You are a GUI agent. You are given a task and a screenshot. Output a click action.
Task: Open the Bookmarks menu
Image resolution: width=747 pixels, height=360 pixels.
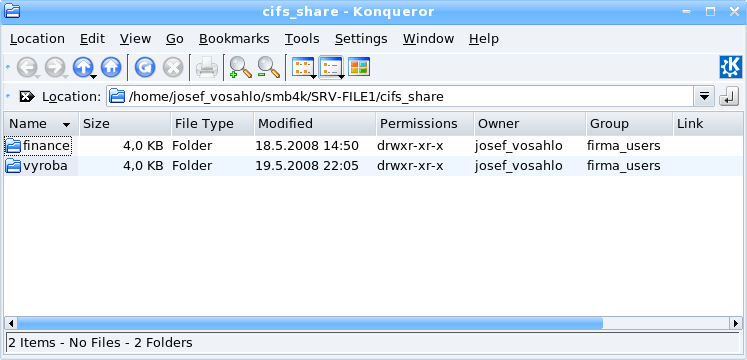[234, 39]
